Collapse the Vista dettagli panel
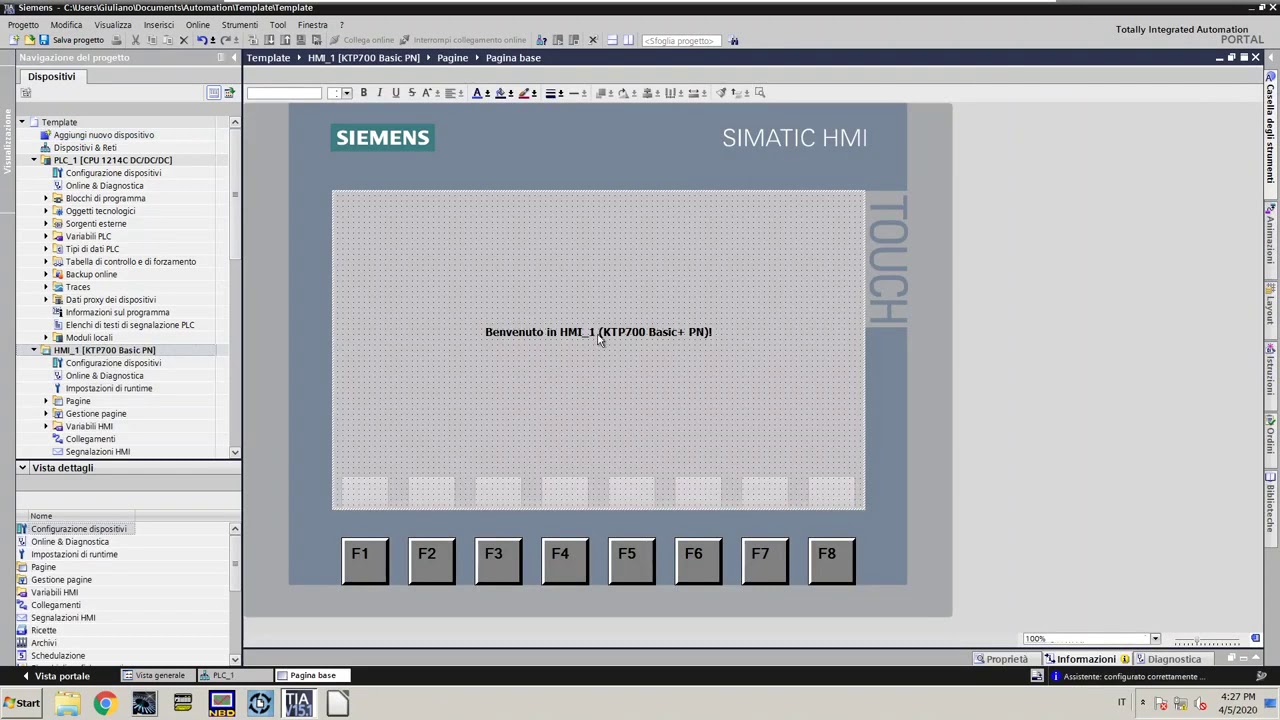The width and height of the screenshot is (1280, 720). [x=22, y=468]
